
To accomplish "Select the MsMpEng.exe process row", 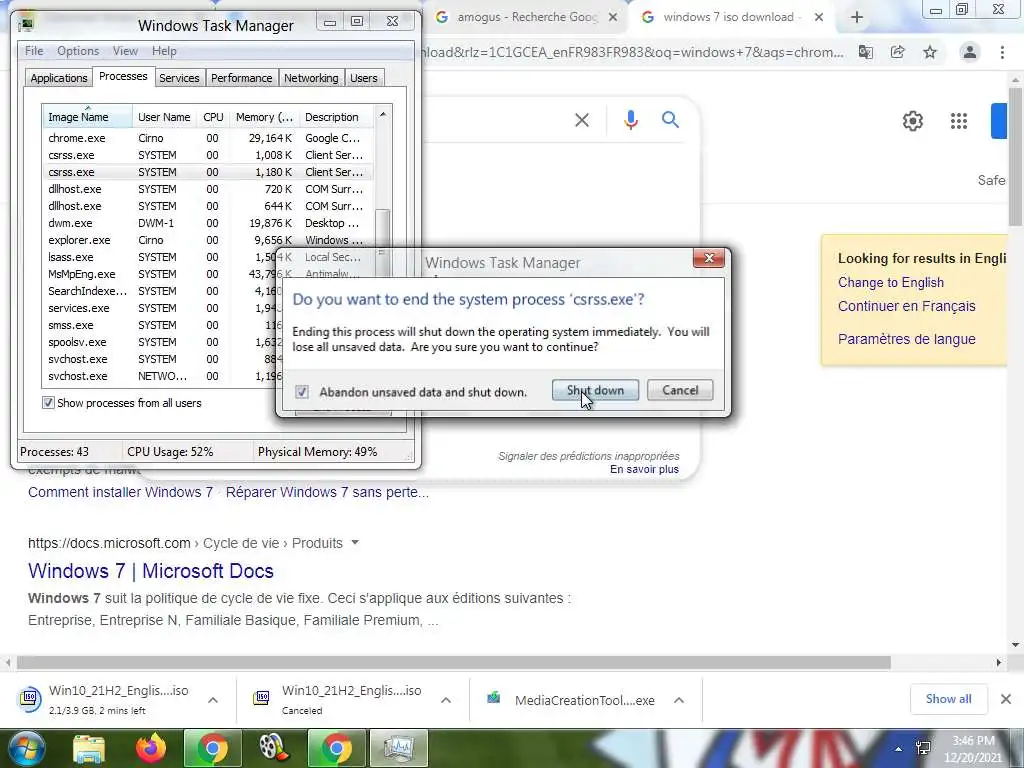I will click(x=160, y=274).
